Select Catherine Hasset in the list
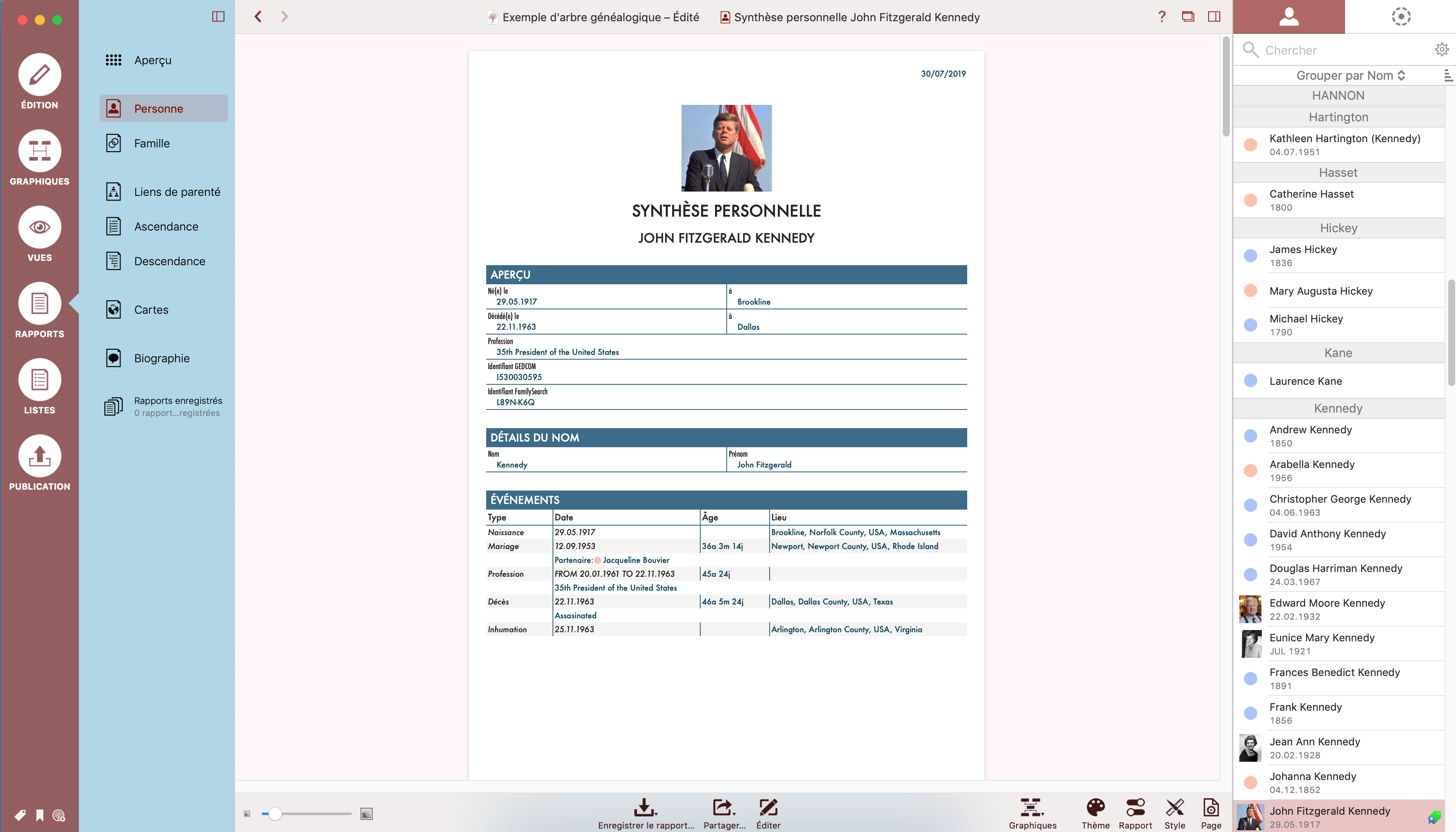The width and height of the screenshot is (1456, 832). coord(1338,200)
